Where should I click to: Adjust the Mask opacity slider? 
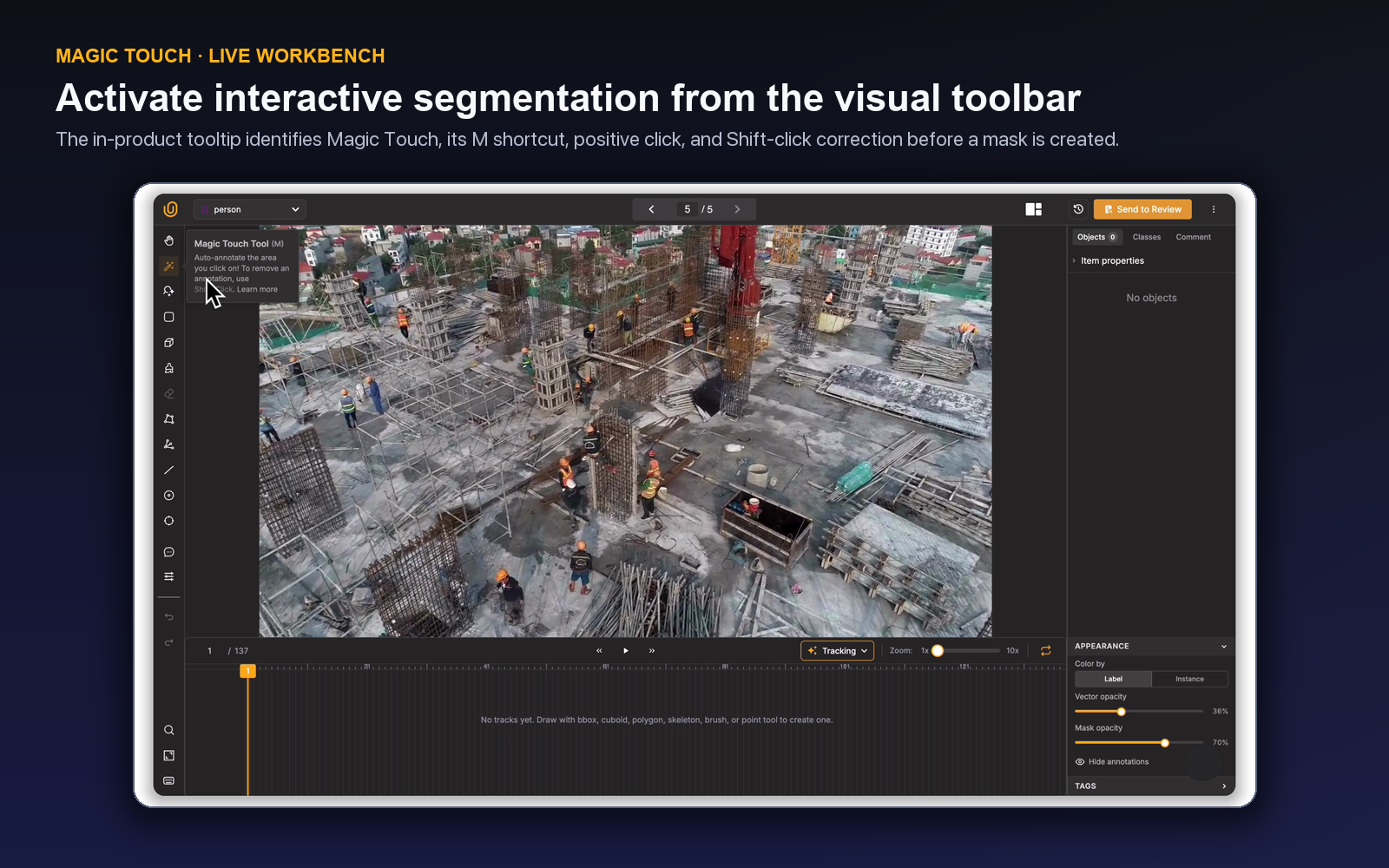pyautogui.click(x=1139, y=743)
